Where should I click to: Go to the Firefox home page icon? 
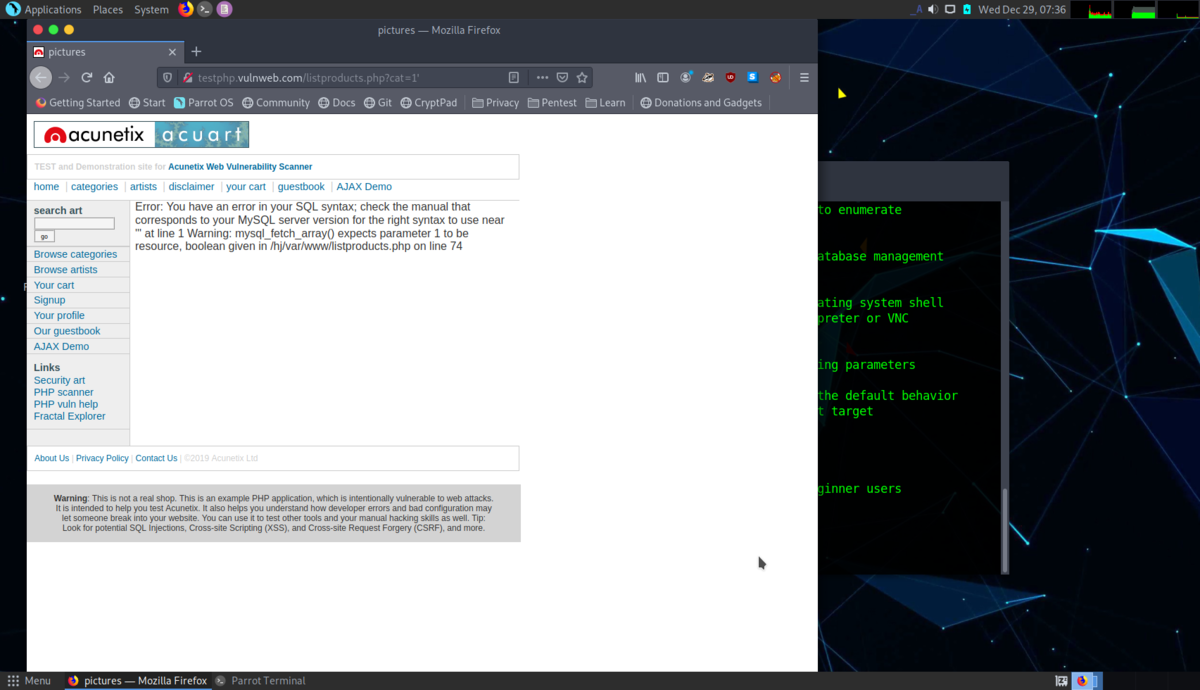109,77
